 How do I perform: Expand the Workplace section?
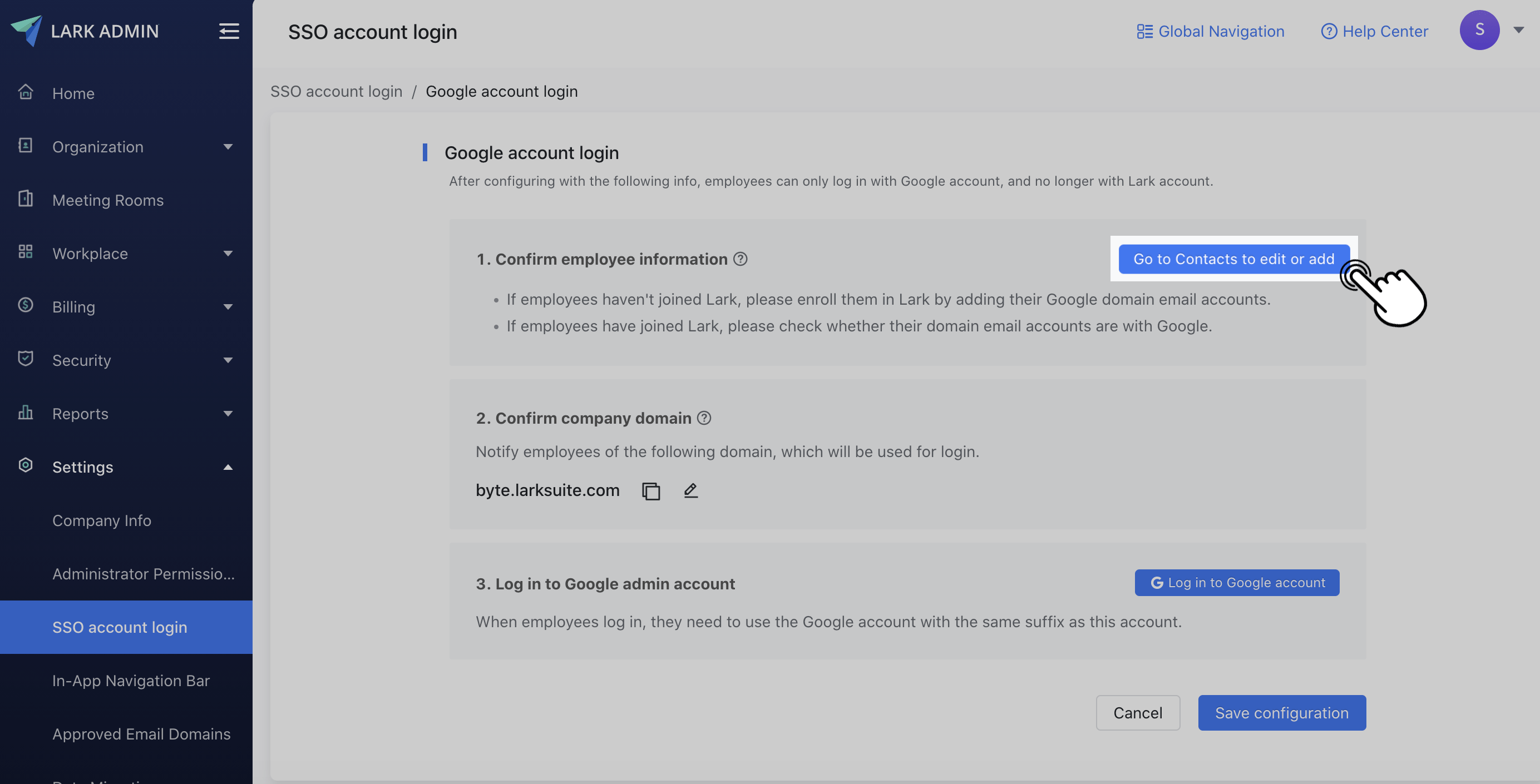[x=227, y=254]
